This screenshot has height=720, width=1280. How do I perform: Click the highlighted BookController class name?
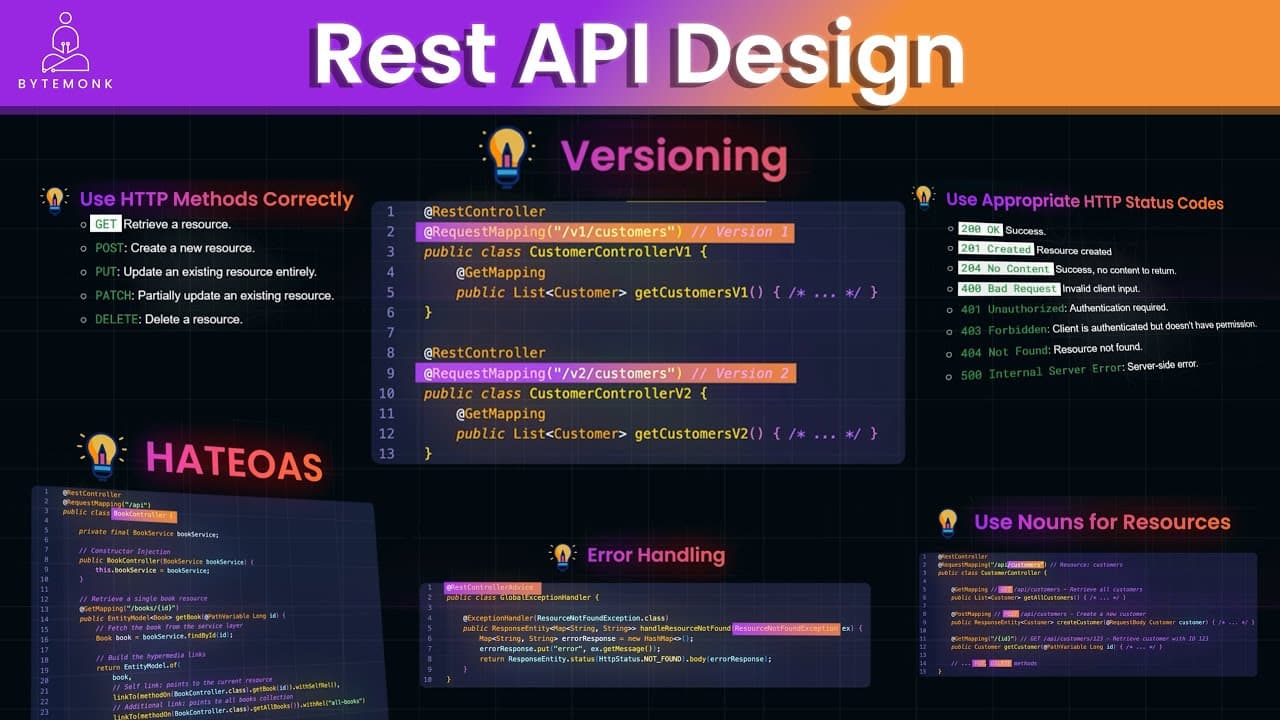click(144, 515)
